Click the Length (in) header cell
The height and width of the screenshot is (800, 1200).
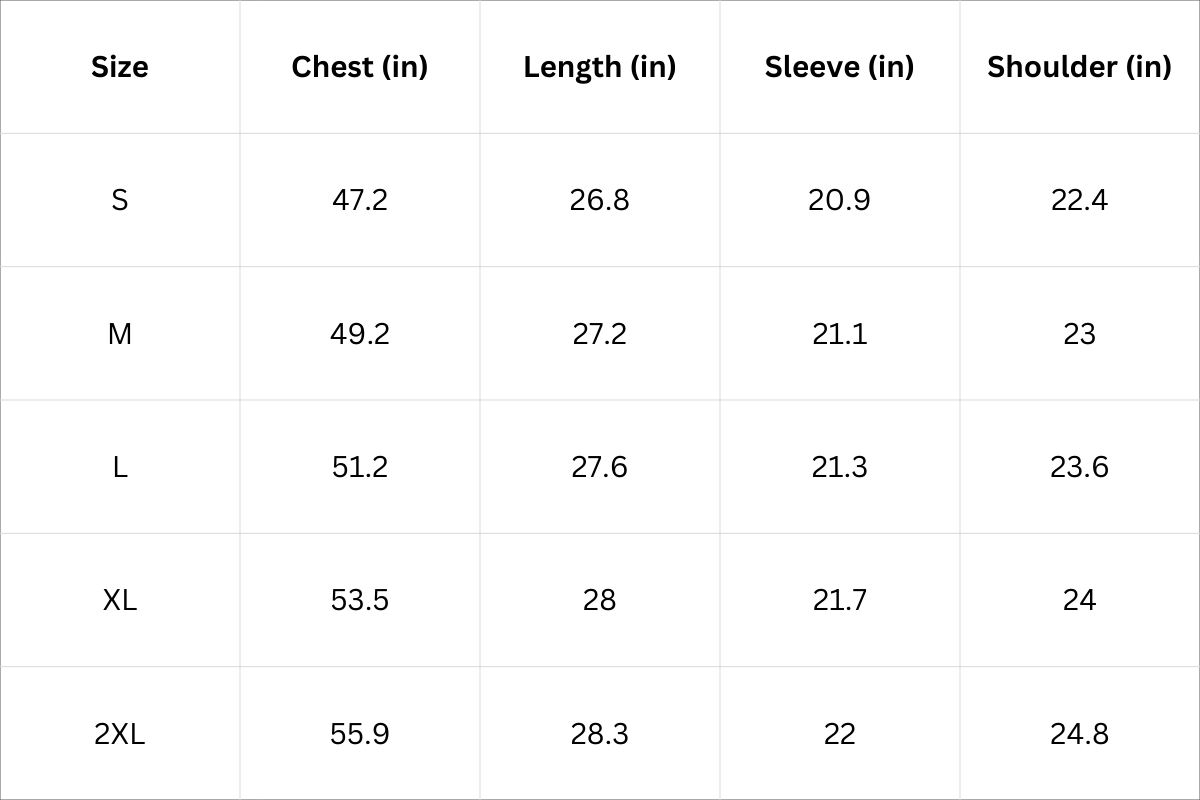pyautogui.click(x=600, y=67)
